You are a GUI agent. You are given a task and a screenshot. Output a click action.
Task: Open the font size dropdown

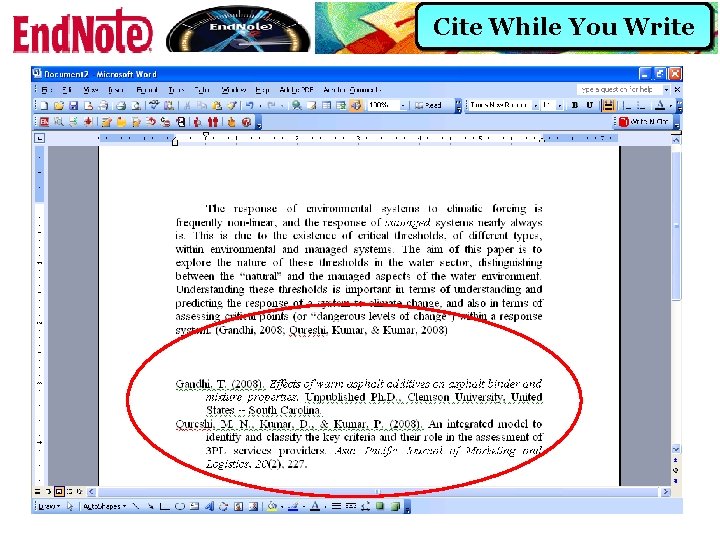point(559,106)
